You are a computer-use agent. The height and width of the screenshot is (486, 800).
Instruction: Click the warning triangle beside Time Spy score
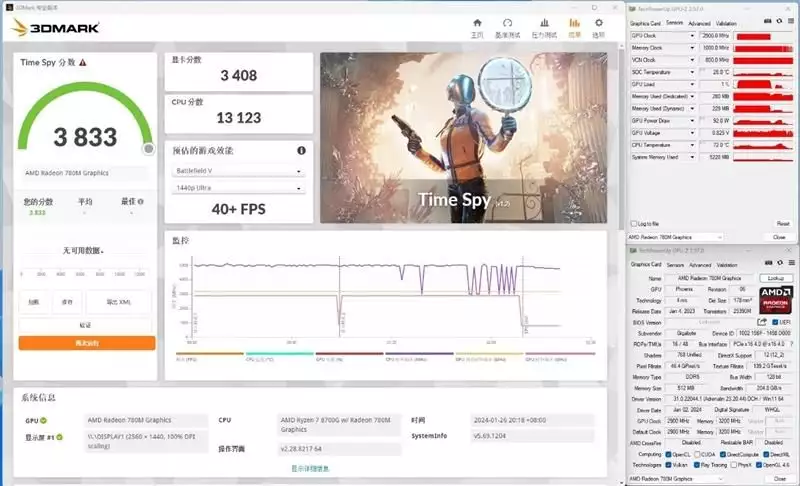(x=83, y=63)
